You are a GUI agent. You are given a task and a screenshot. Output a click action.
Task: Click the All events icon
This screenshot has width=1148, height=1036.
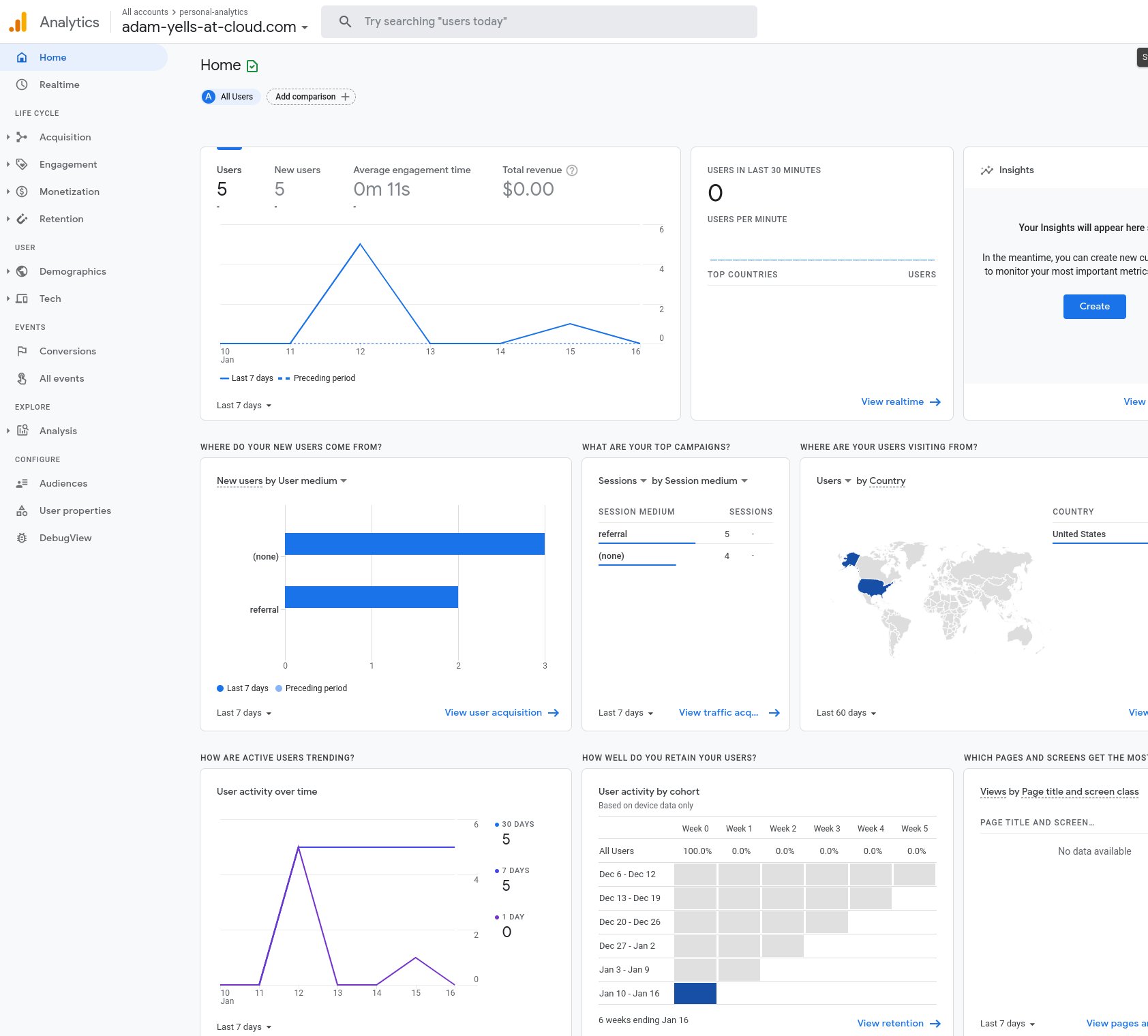coord(22,378)
